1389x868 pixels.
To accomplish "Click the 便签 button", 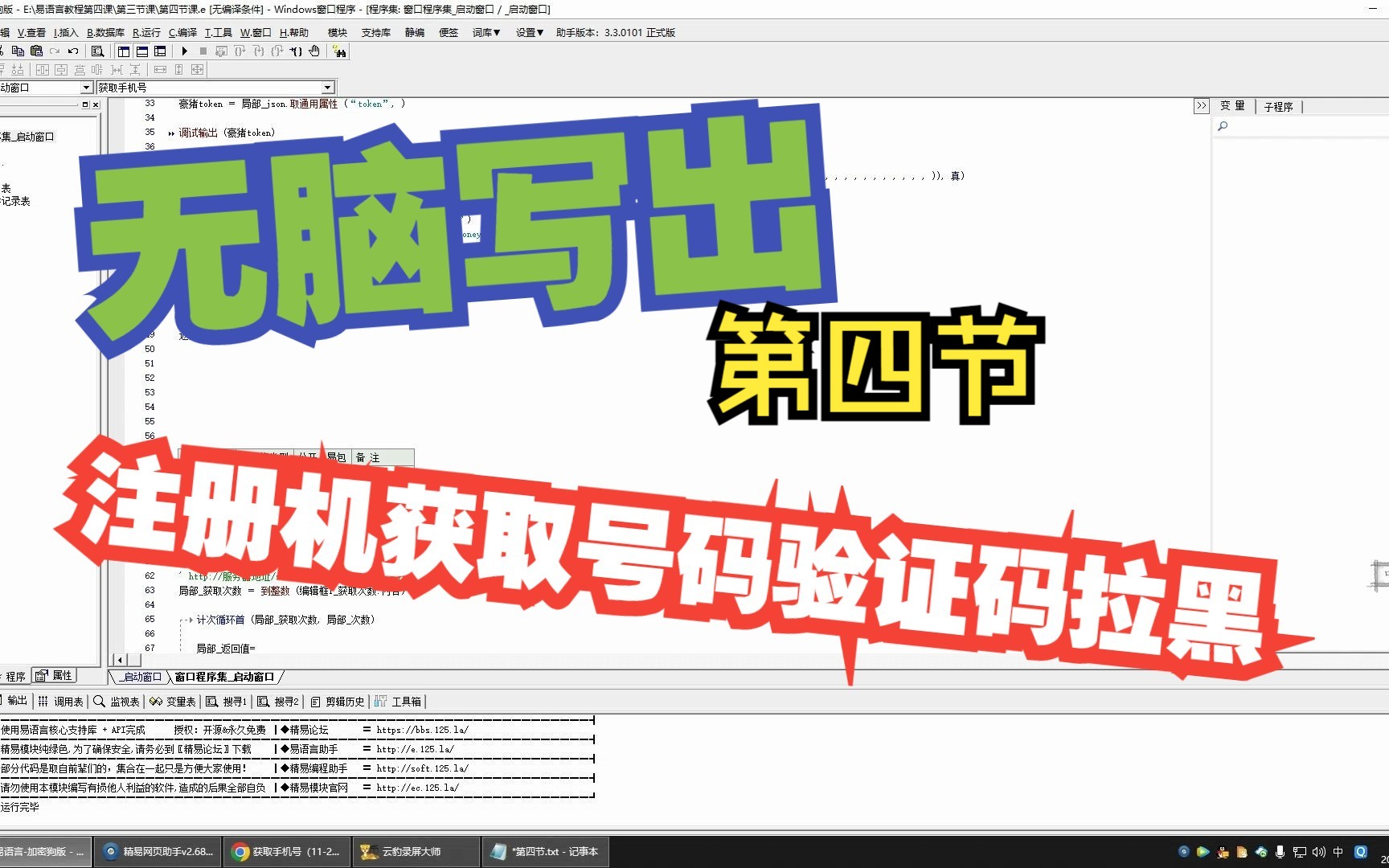I will tap(449, 33).
